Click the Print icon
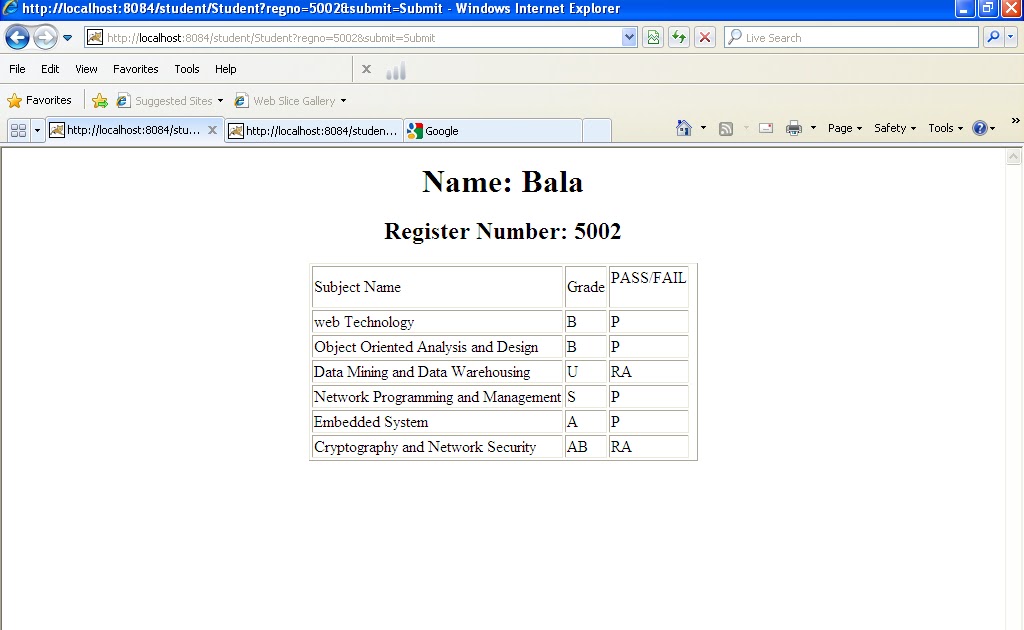 (794, 128)
